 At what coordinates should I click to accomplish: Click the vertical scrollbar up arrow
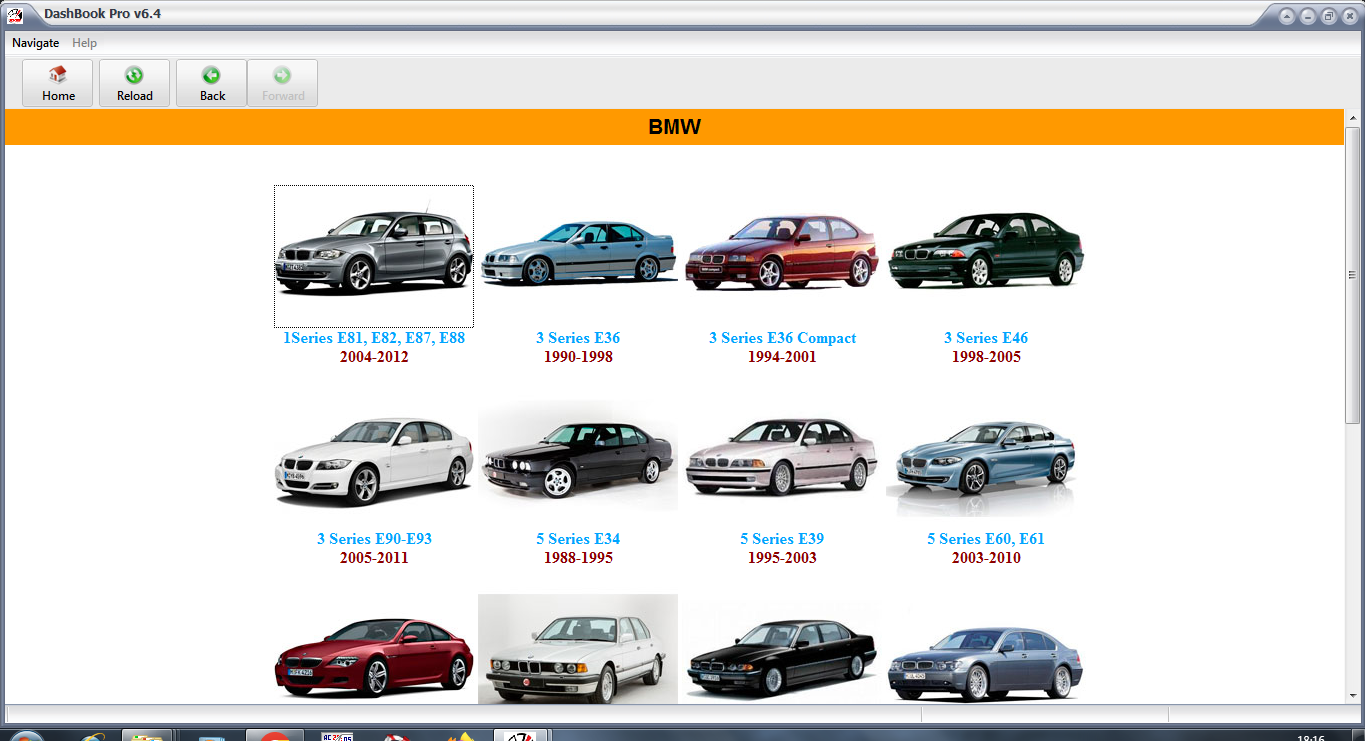[1352, 118]
